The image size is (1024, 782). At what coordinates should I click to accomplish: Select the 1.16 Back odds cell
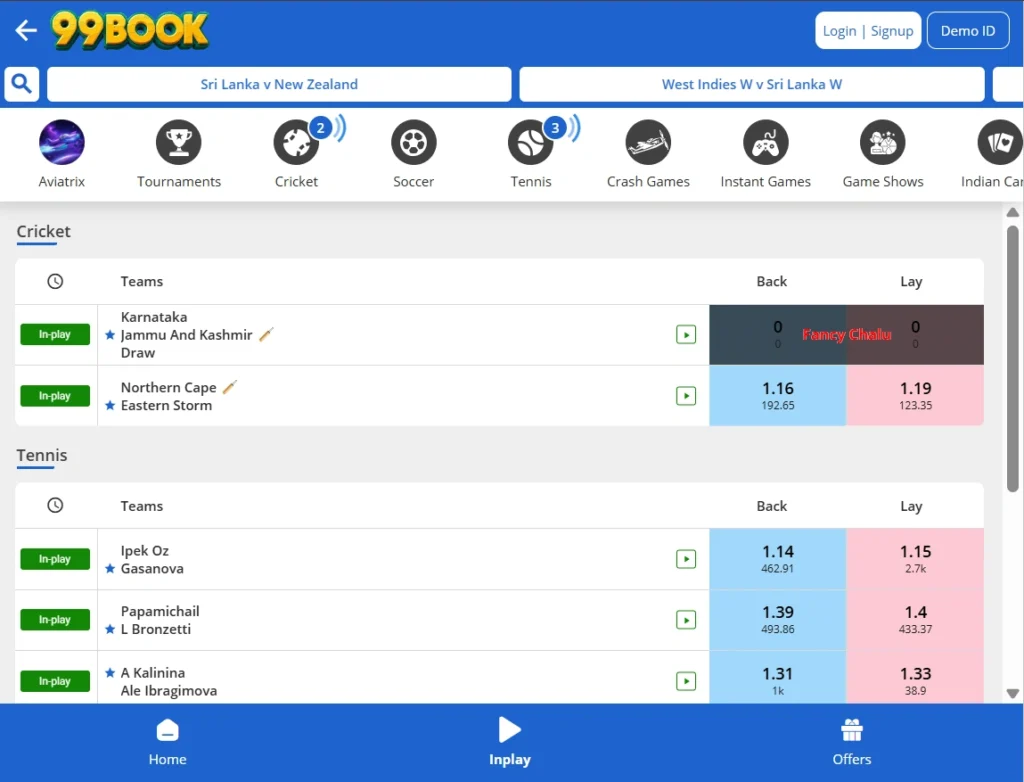(x=777, y=395)
